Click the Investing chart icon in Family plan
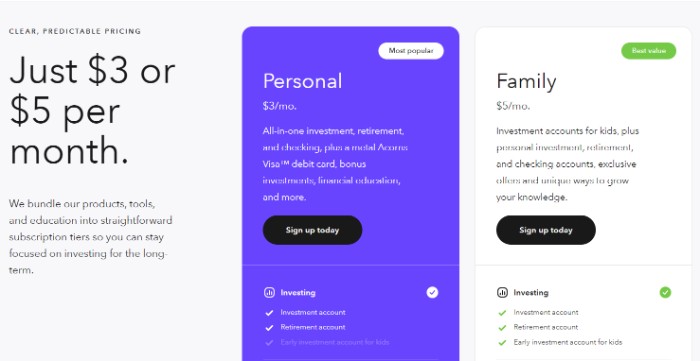The image size is (700, 361). [502, 293]
